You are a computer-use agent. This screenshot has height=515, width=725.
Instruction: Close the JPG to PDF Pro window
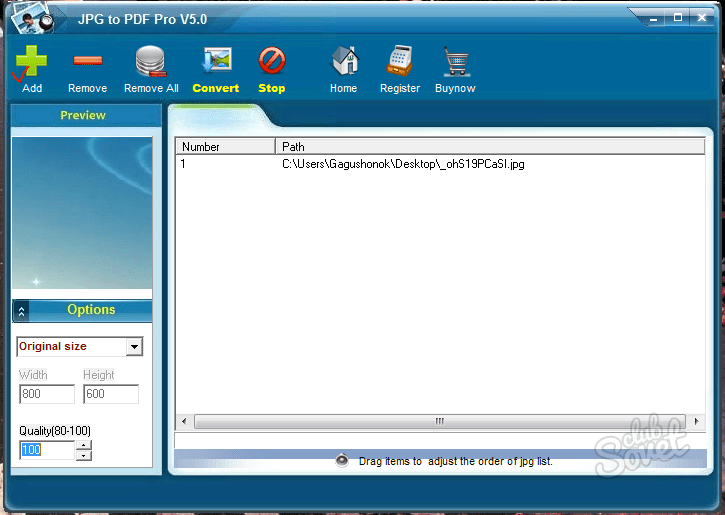coord(702,18)
